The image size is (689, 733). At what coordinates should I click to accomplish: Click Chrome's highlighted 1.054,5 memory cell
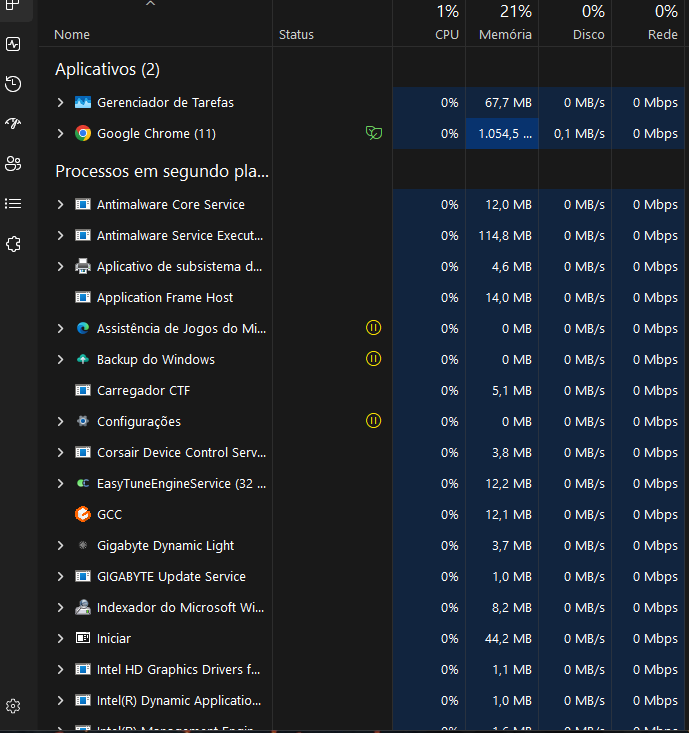point(502,133)
